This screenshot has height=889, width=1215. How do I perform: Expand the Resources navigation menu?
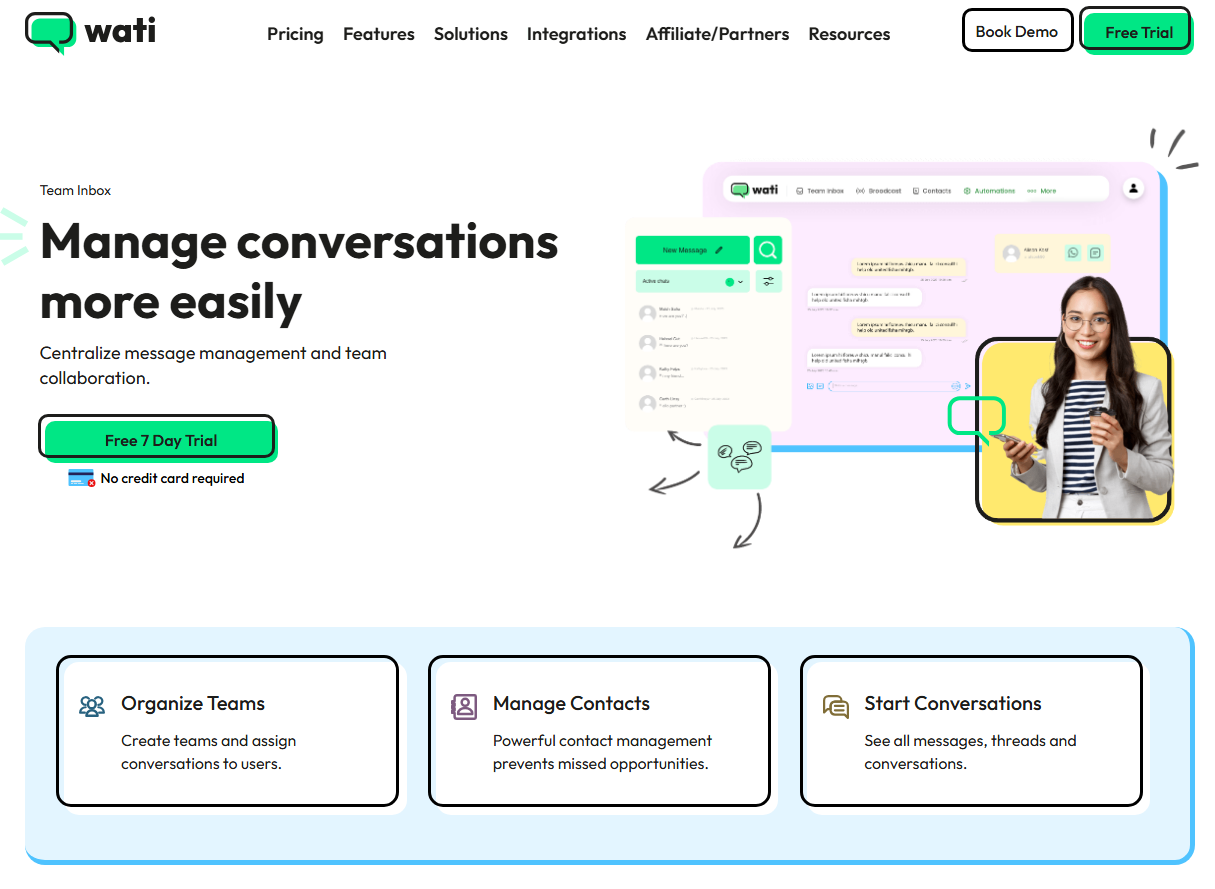tap(849, 34)
